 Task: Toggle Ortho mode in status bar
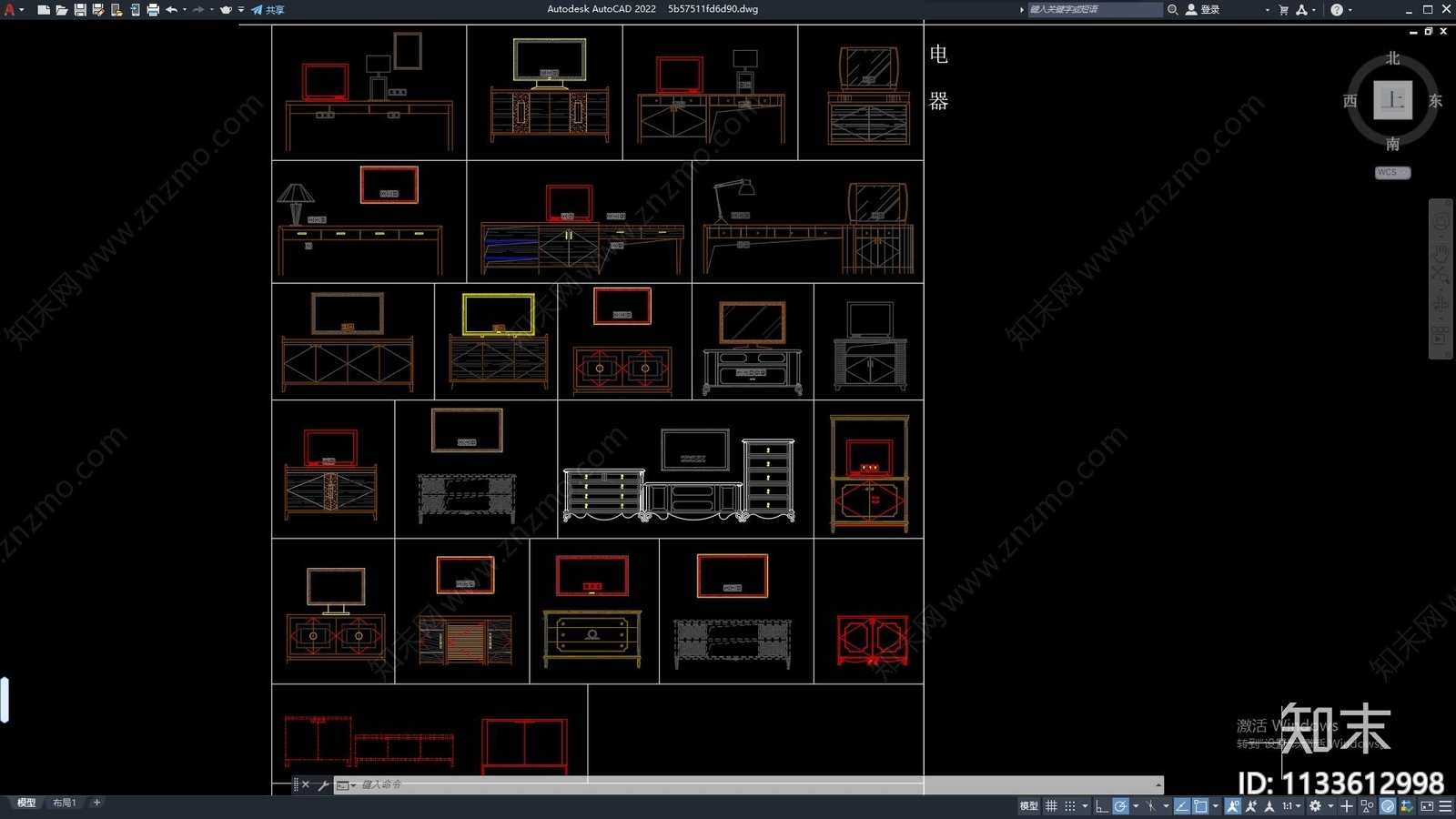click(x=1101, y=806)
